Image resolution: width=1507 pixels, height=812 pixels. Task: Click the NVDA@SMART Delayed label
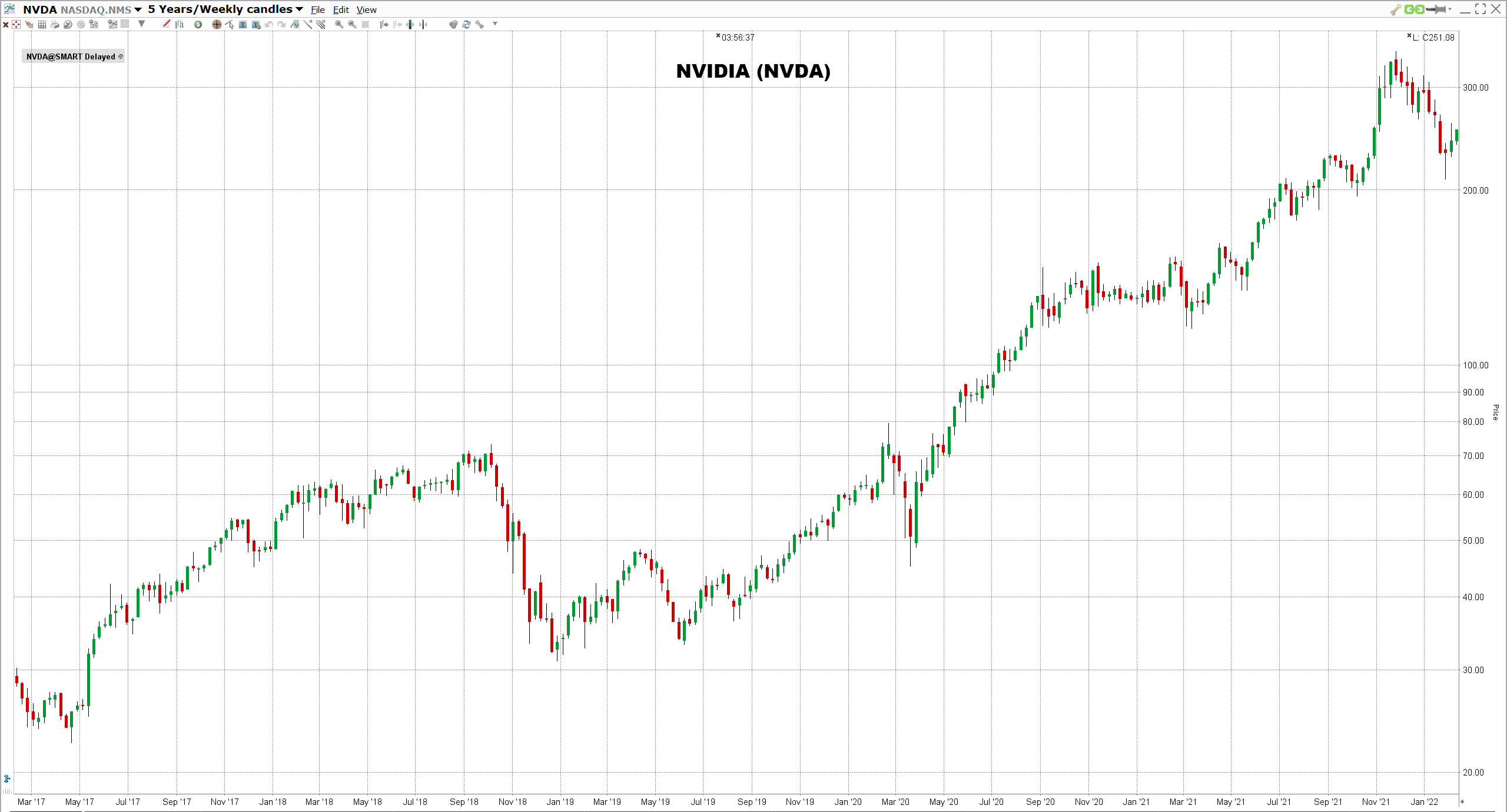pyautogui.click(x=71, y=56)
